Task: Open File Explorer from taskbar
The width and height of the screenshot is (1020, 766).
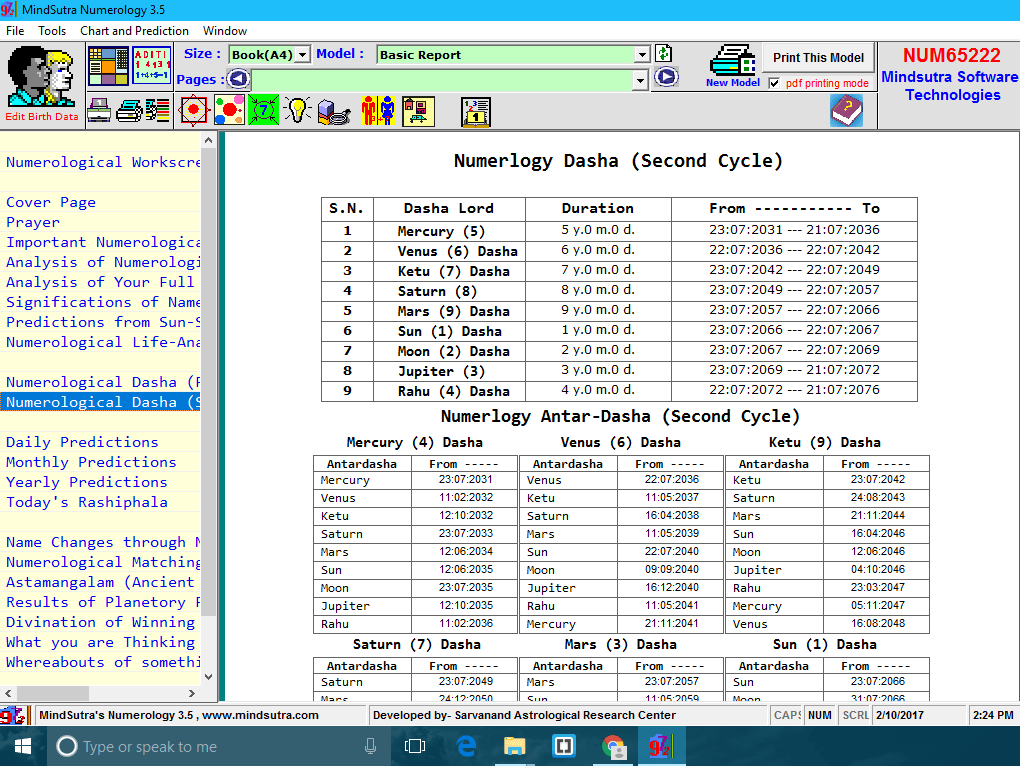Action: click(x=514, y=746)
